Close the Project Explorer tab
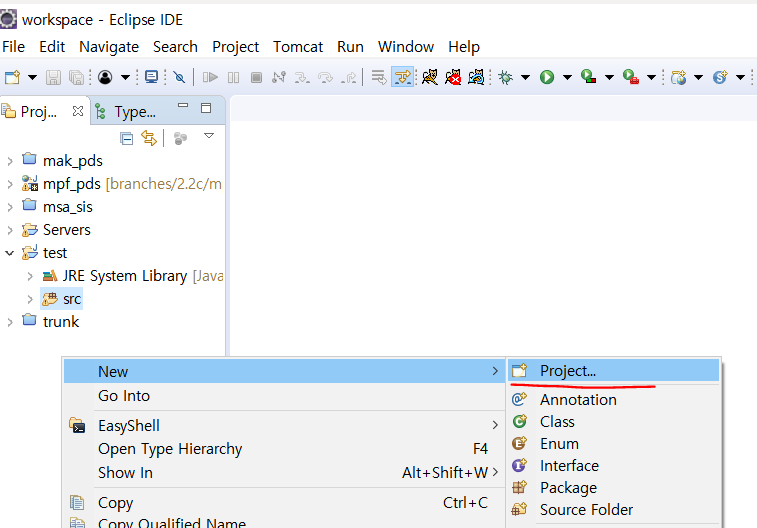The width and height of the screenshot is (757, 528). (78, 111)
